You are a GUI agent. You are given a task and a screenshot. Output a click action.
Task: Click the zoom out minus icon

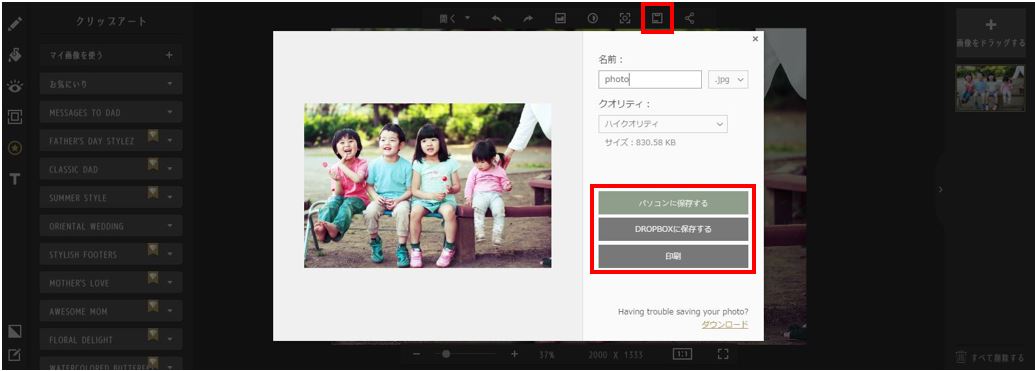pyautogui.click(x=417, y=354)
